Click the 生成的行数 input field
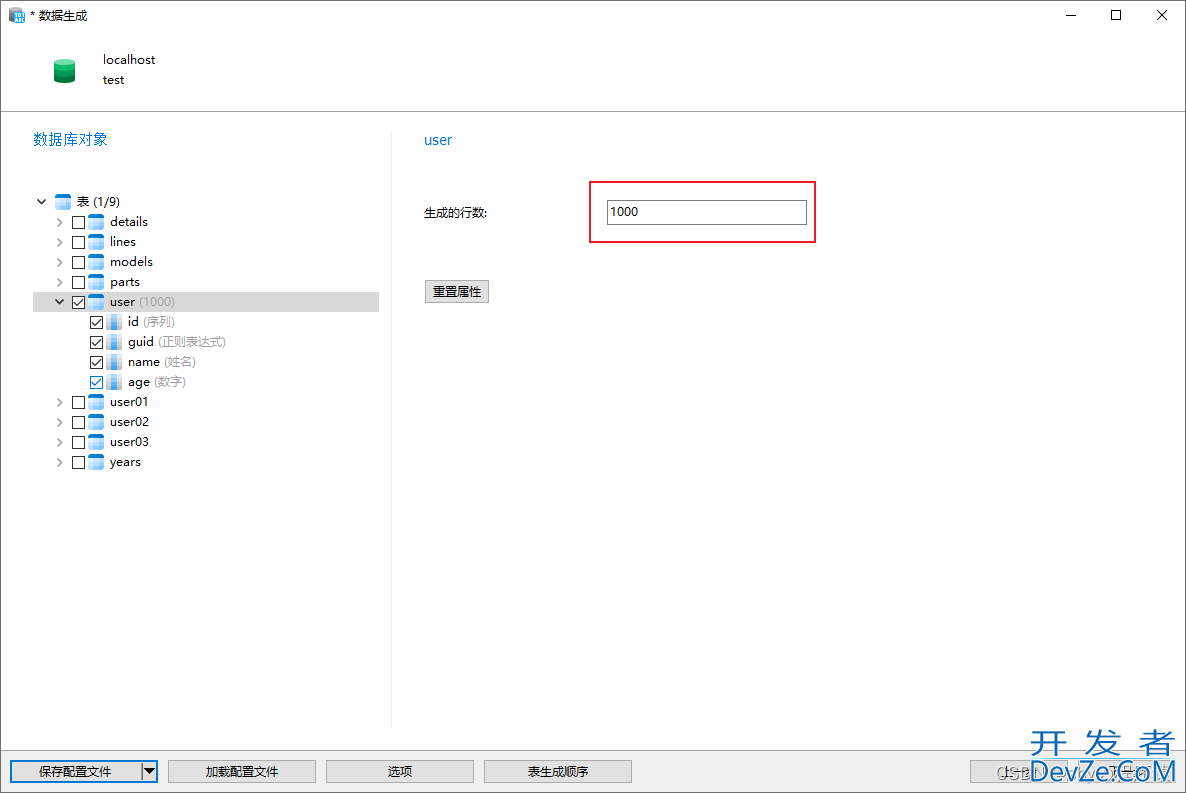Image resolution: width=1186 pixels, height=793 pixels. pyautogui.click(x=706, y=212)
